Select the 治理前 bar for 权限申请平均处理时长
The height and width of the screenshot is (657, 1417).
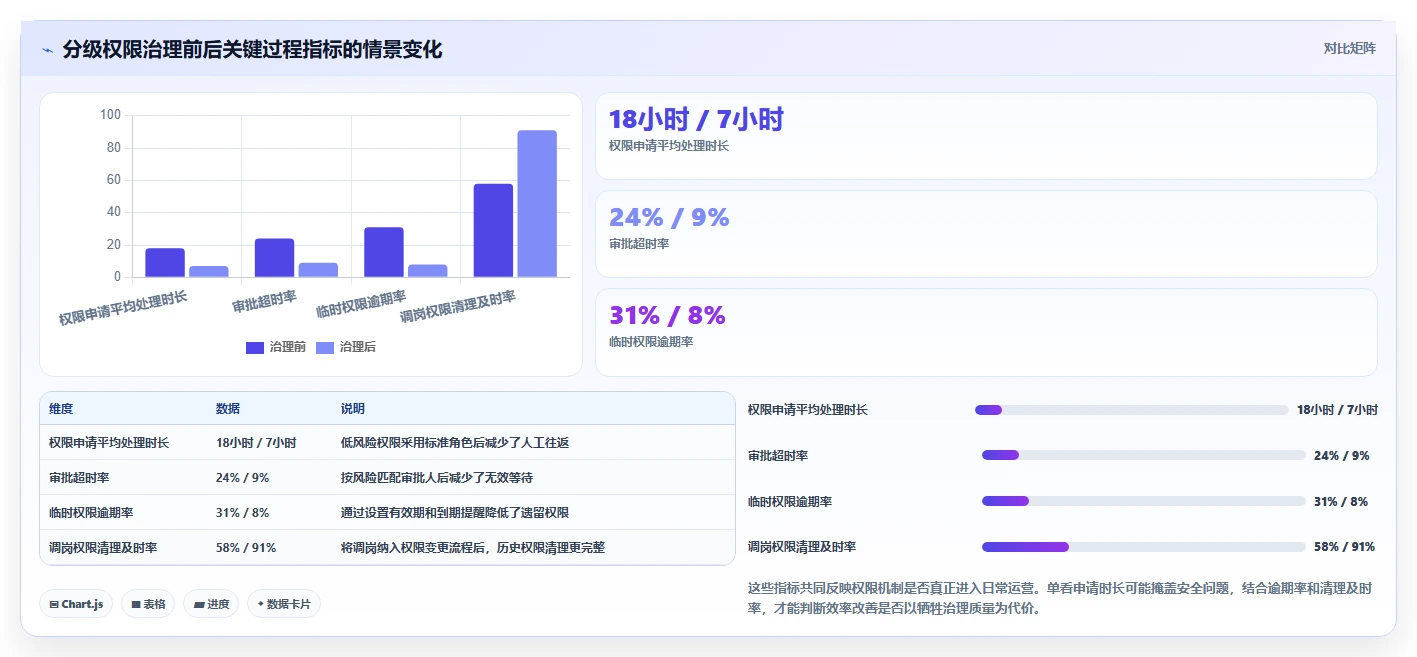[x=165, y=262]
